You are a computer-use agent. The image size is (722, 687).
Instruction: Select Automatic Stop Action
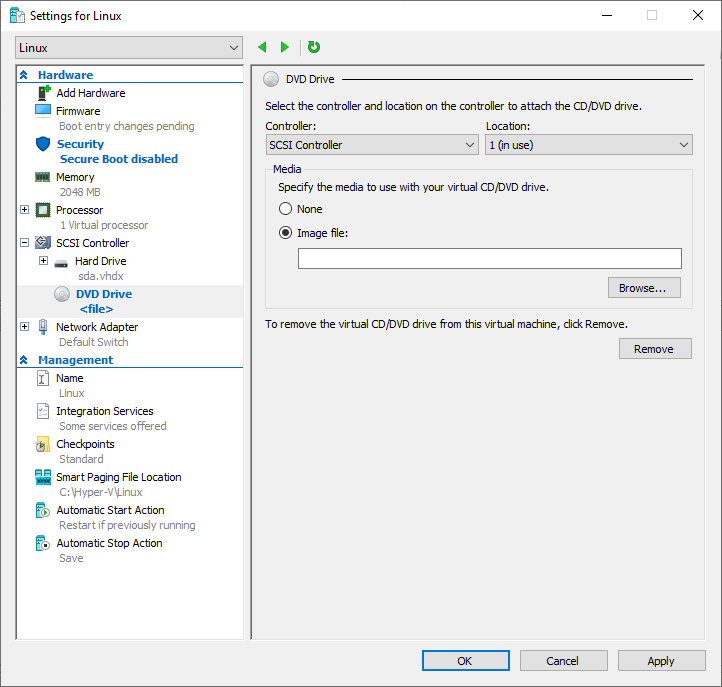[109, 543]
